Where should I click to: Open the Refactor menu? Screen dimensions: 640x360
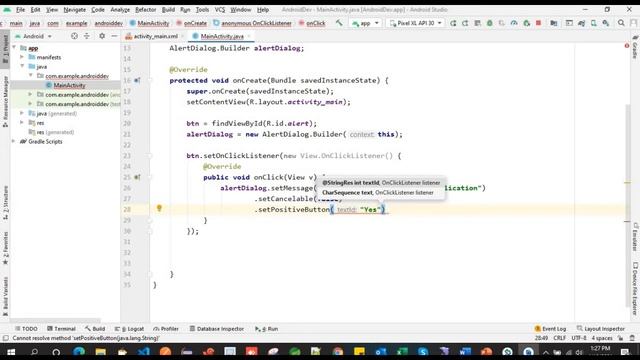146,9
